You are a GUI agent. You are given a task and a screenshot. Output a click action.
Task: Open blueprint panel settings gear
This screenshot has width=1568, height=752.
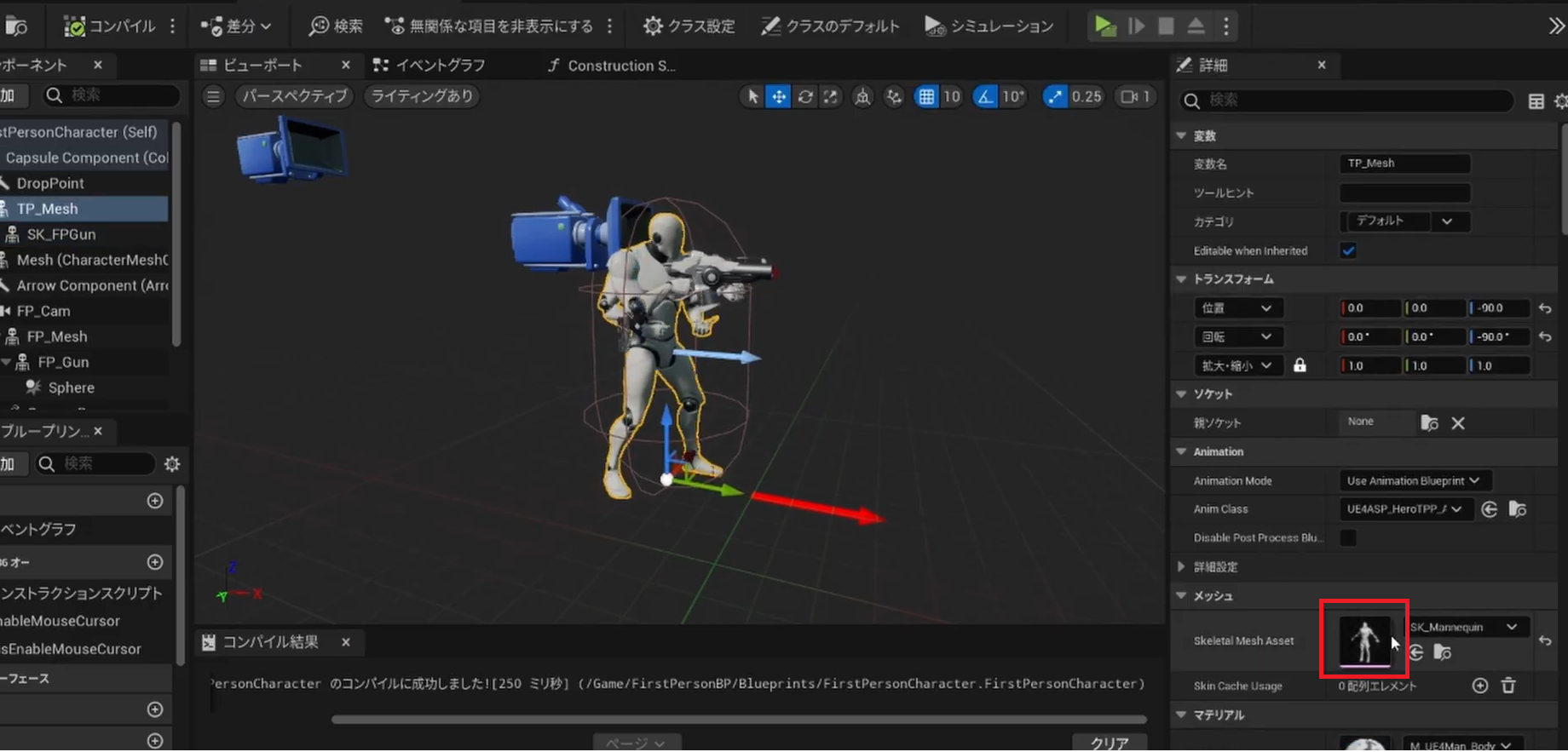[x=172, y=464]
